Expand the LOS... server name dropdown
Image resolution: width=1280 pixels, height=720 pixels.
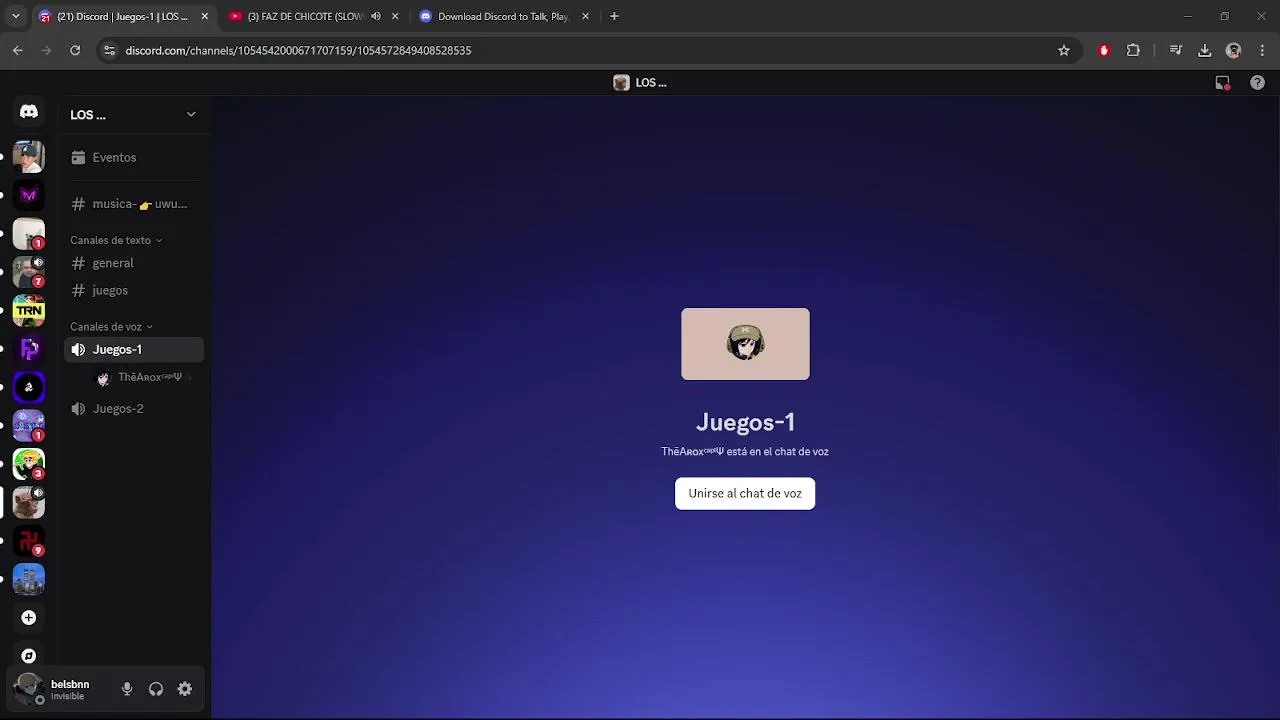point(191,114)
